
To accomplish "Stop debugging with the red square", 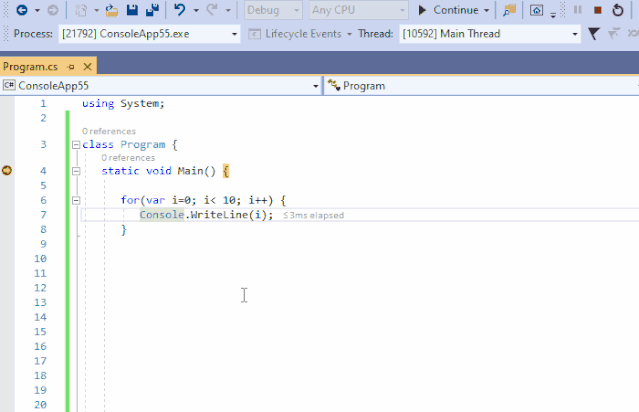I will click(x=597, y=10).
